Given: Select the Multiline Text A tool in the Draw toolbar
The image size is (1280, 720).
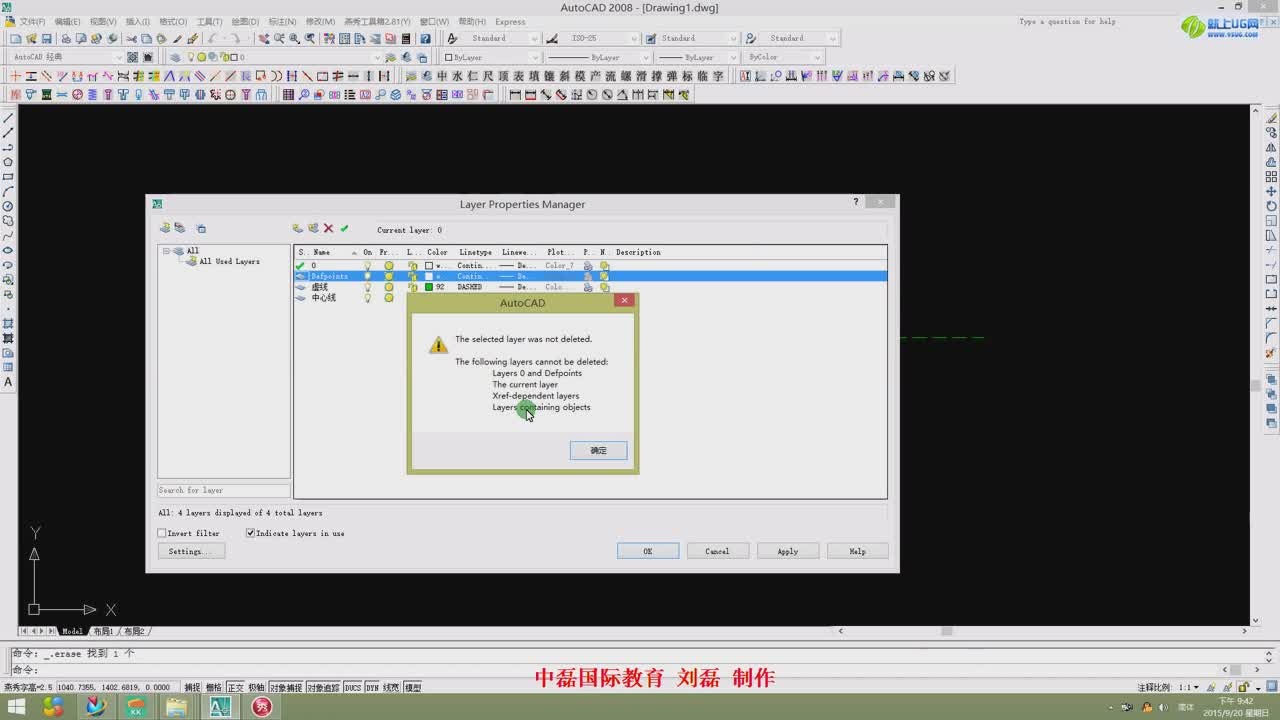Looking at the screenshot, I should tap(9, 382).
